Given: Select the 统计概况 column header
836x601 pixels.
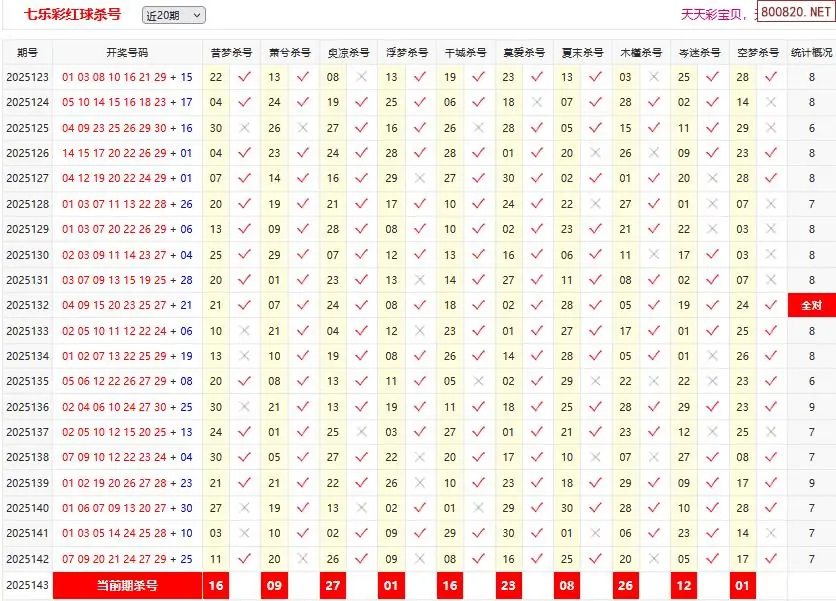Looking at the screenshot, I should click(x=811, y=52).
